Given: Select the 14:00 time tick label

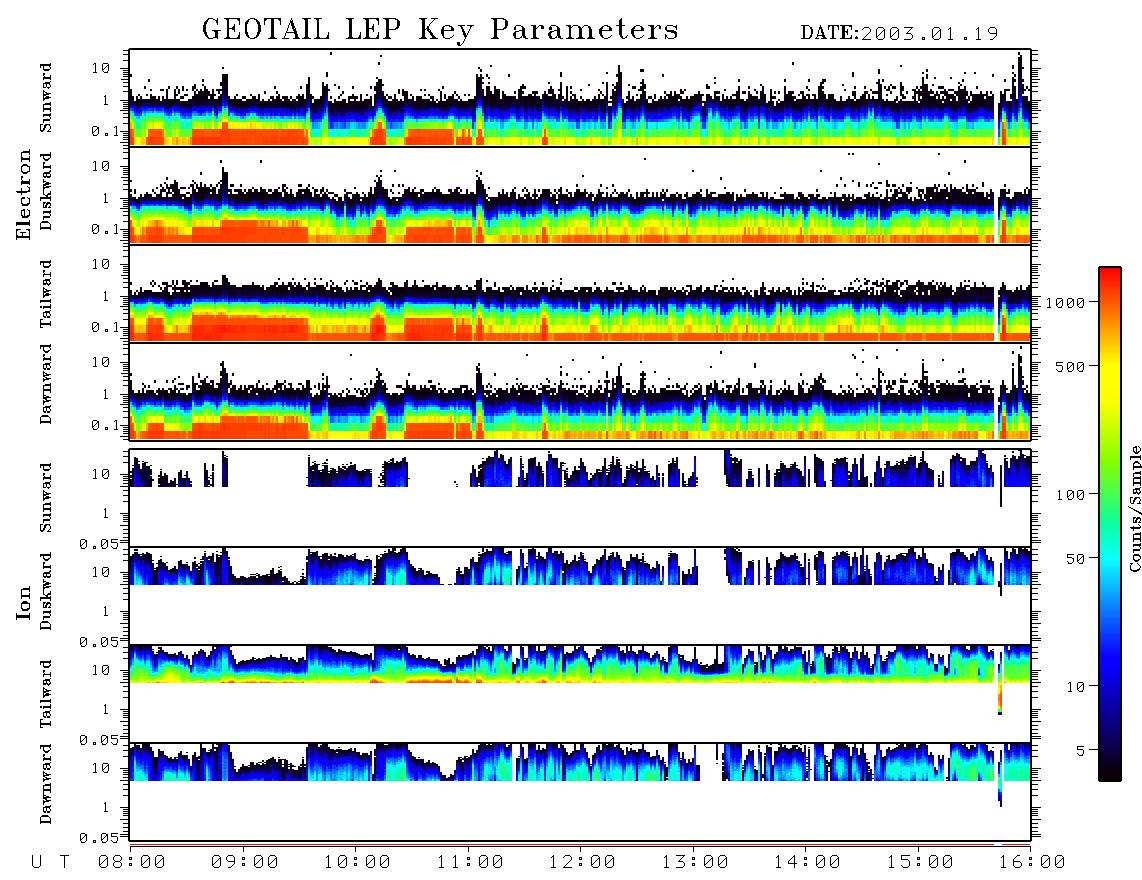Looking at the screenshot, I should coord(807,863).
